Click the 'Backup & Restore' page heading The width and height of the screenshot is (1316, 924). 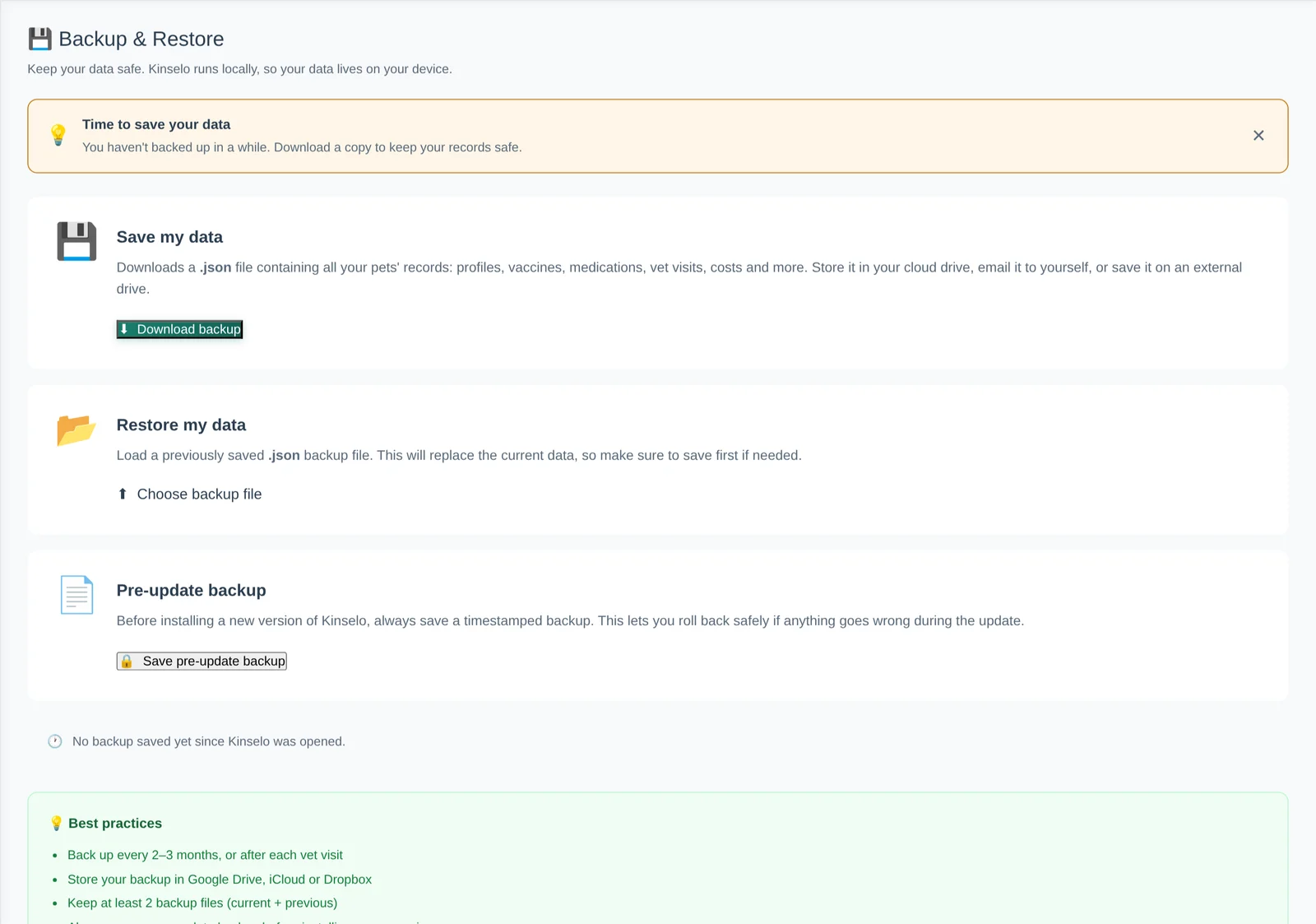[x=141, y=39]
